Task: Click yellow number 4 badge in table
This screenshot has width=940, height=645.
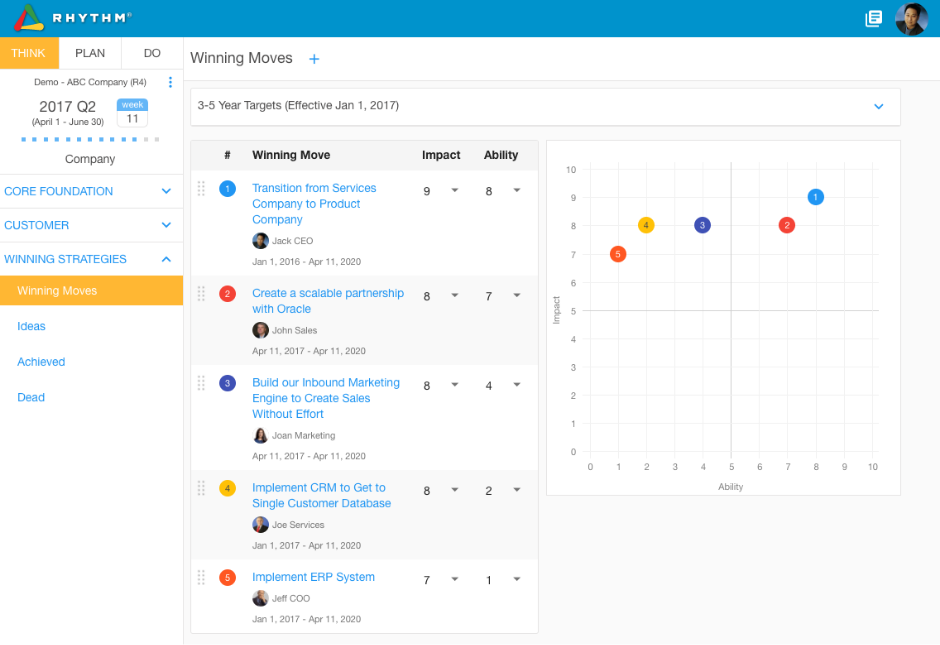Action: (x=227, y=489)
